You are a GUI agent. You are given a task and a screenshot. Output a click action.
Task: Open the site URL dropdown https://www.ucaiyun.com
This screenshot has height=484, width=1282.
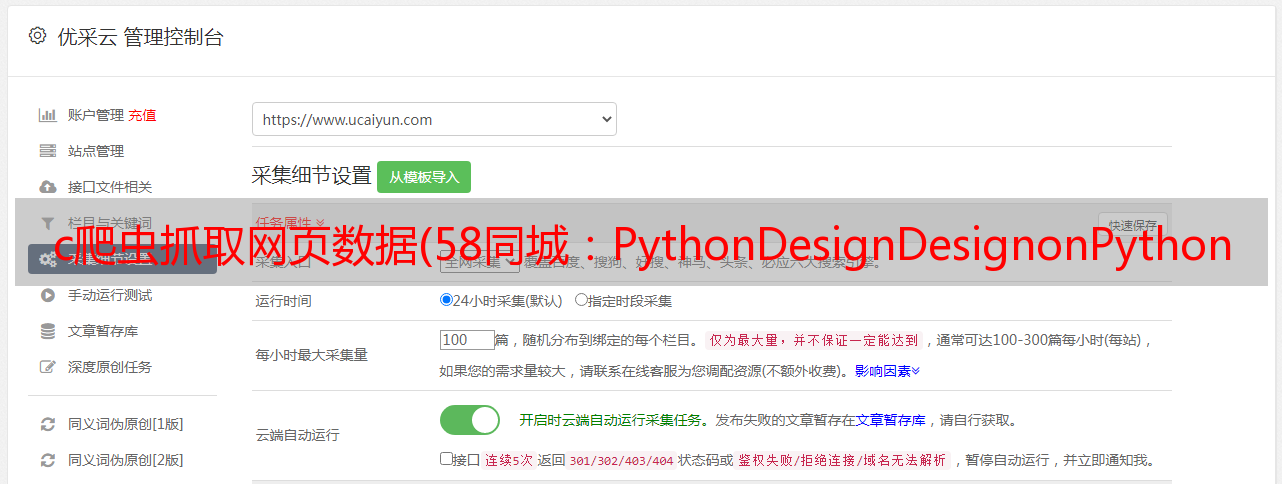pyautogui.click(x=434, y=119)
